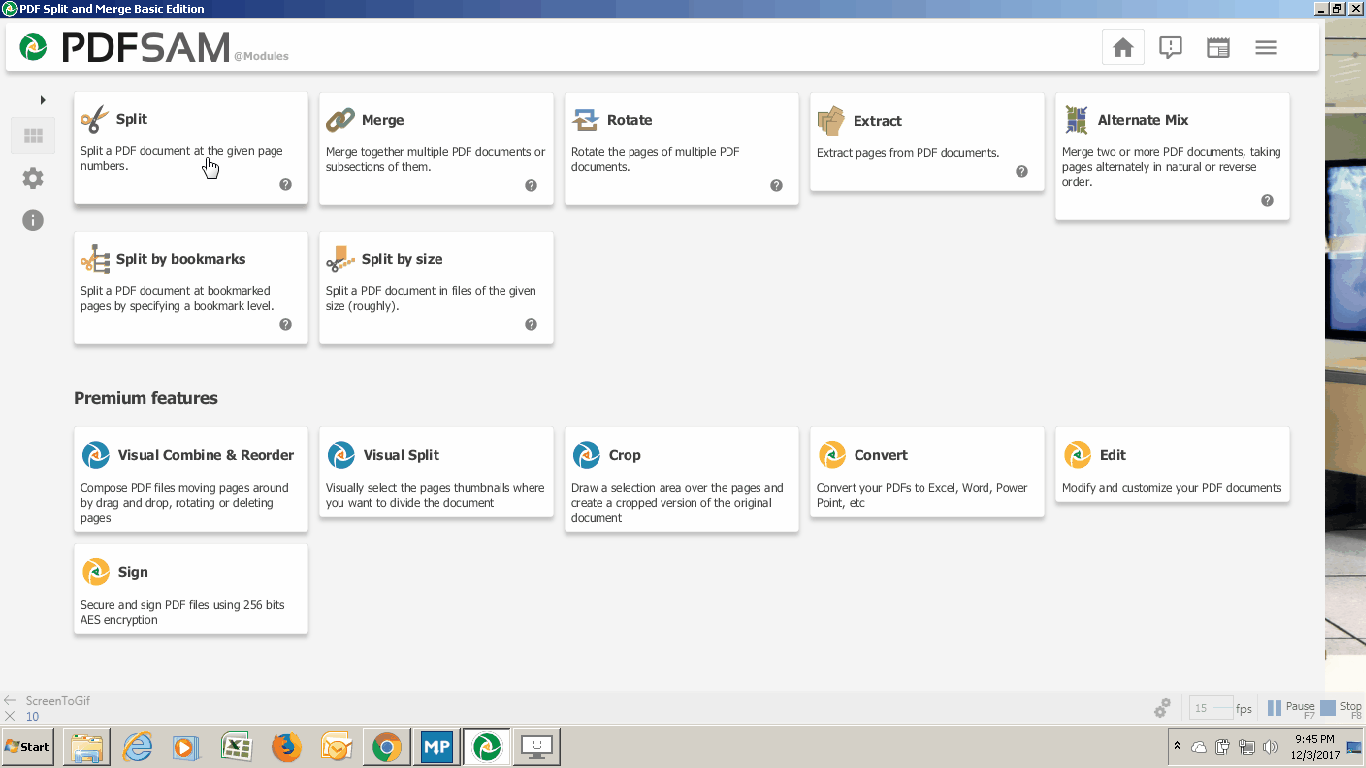The width and height of the screenshot is (1366, 768).
Task: Click the "Visual Split" title
Action: point(401,455)
